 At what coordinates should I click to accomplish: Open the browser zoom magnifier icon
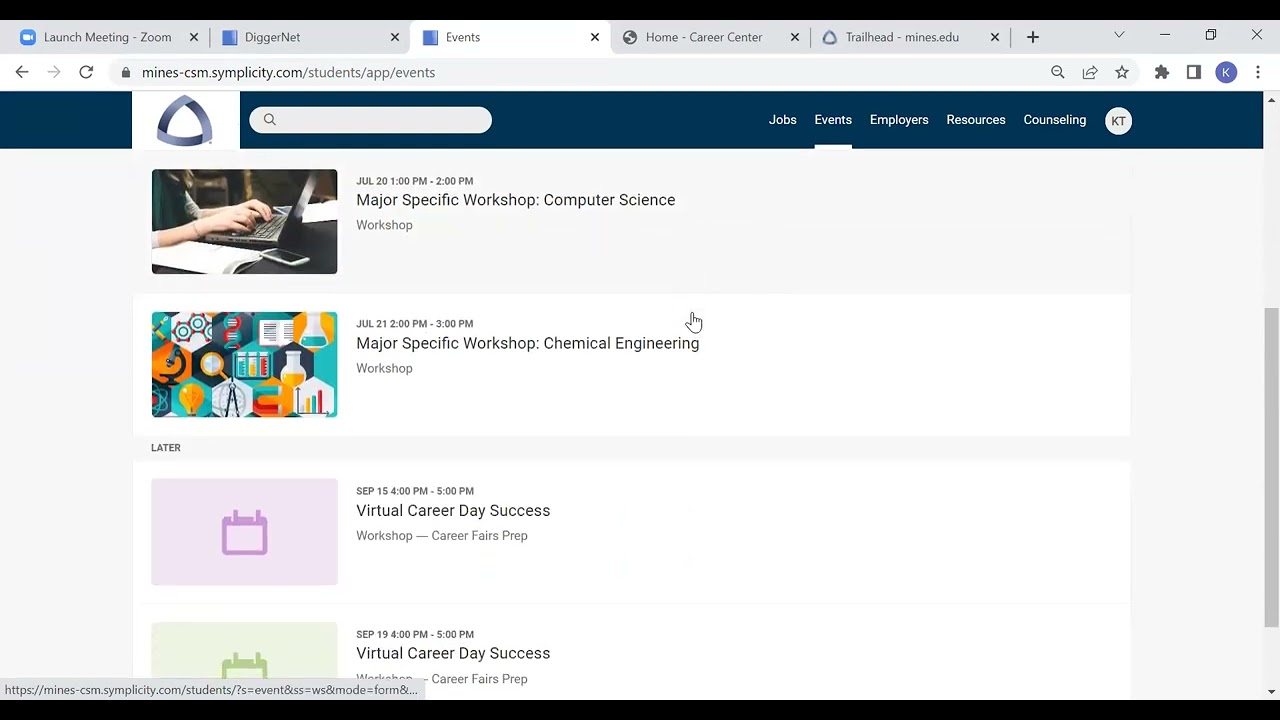tap(1058, 72)
